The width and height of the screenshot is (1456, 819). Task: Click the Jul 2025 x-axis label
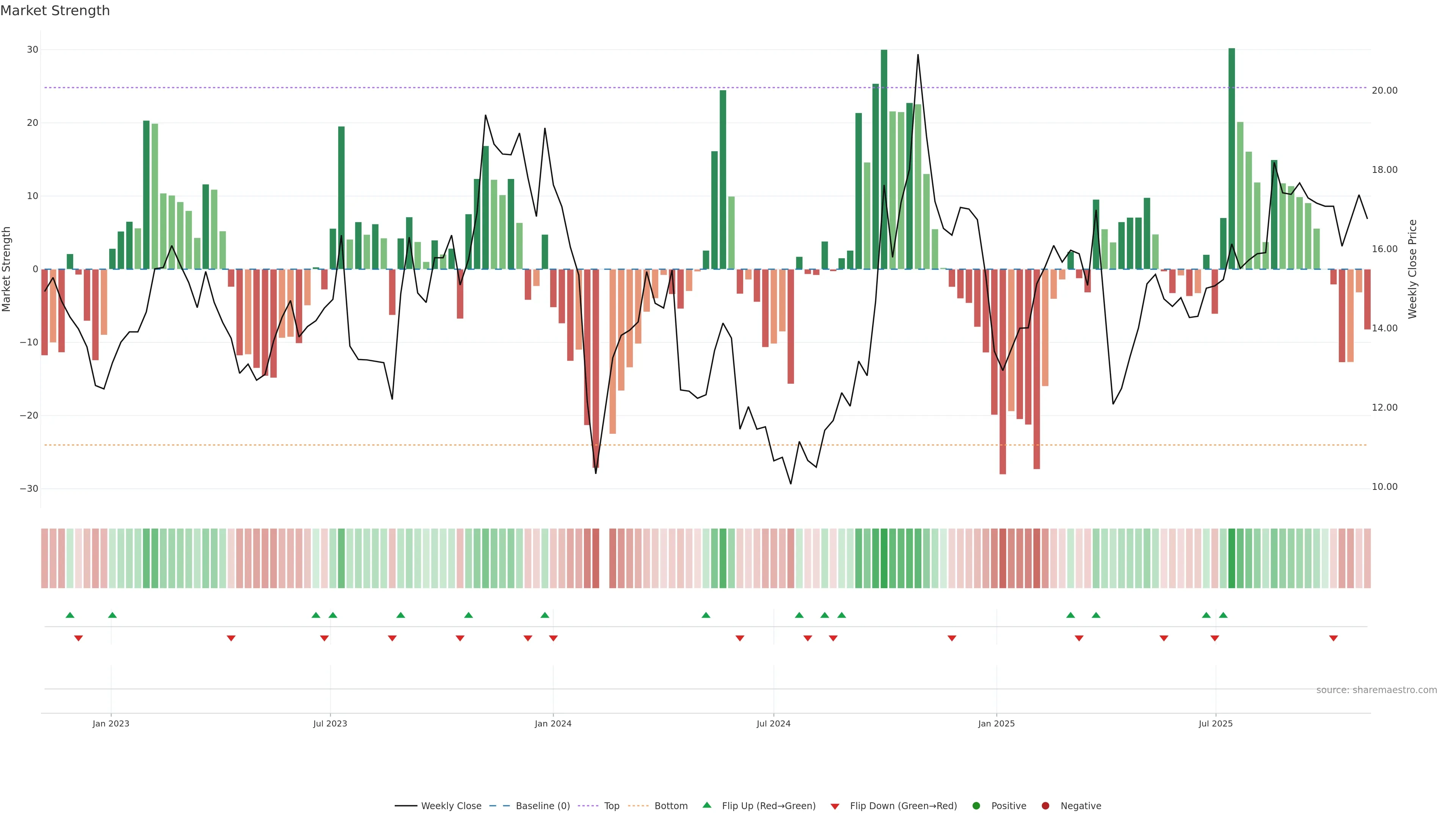coord(1215,723)
